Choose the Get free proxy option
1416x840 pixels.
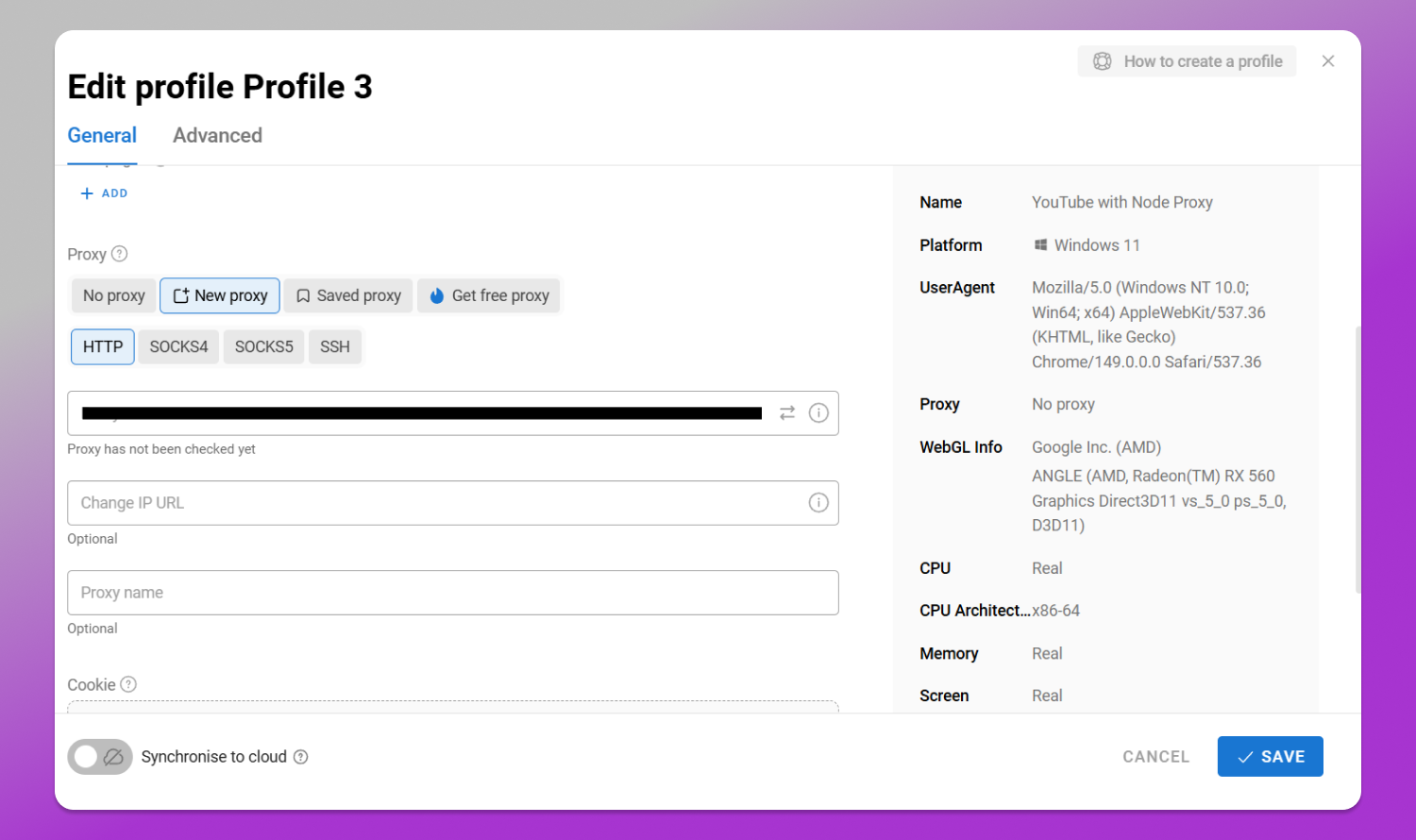click(489, 295)
